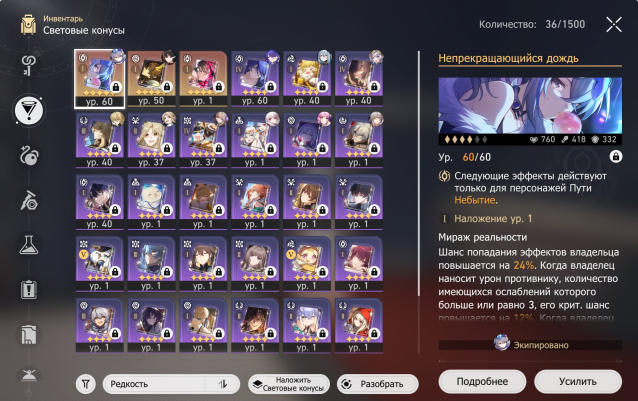Click the filter funnel icon button

click(86, 384)
